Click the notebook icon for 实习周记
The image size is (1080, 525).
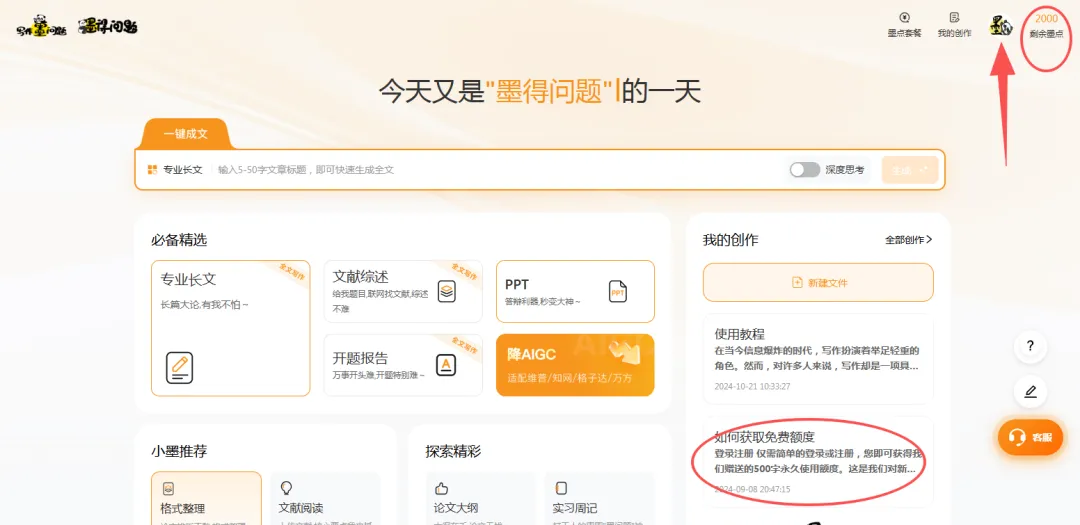pos(561,488)
